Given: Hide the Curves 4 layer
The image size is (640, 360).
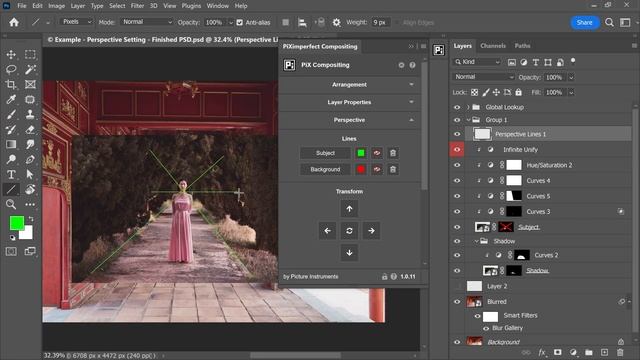Looking at the screenshot, I should (457, 180).
